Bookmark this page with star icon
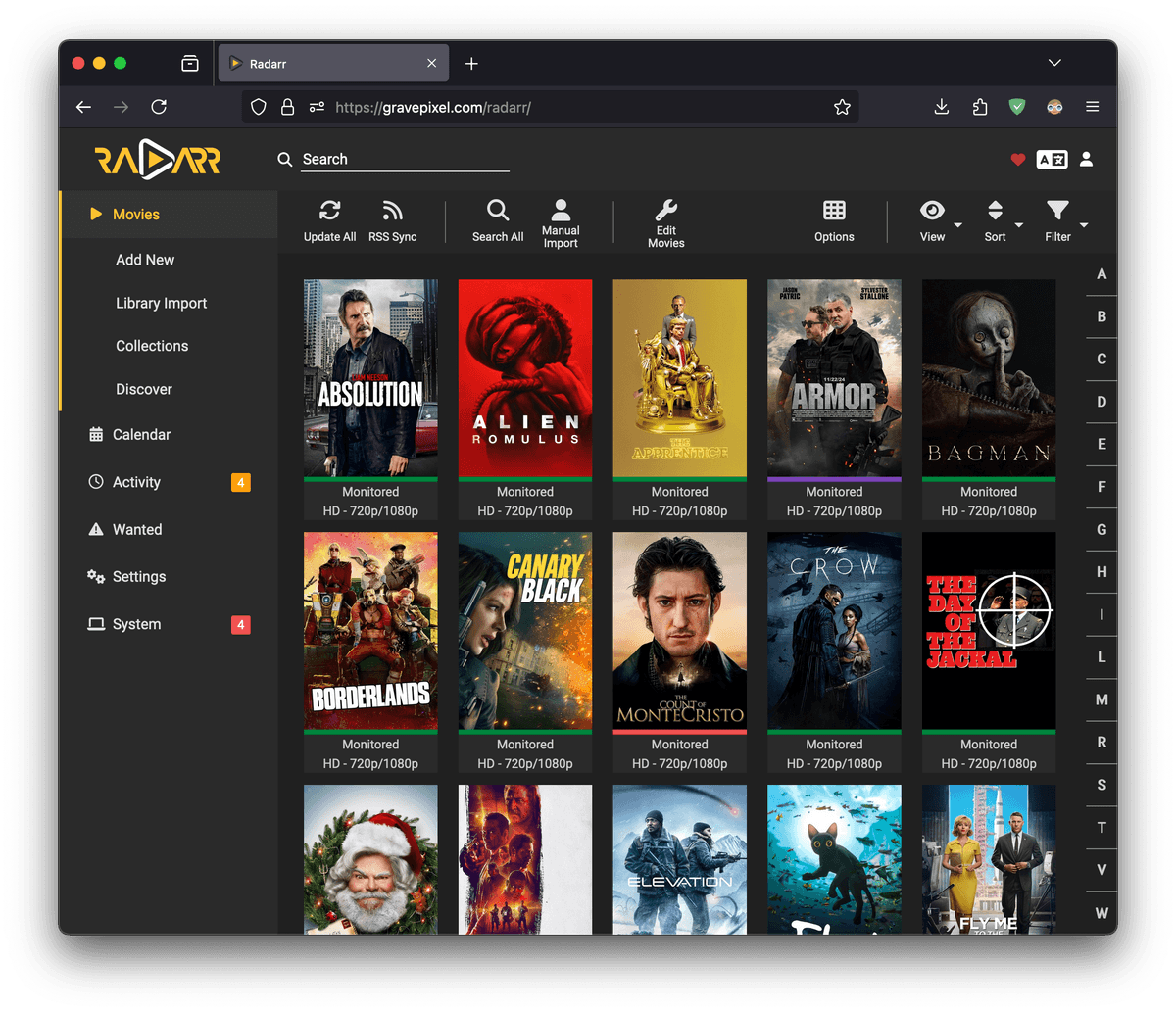 pyautogui.click(x=842, y=107)
